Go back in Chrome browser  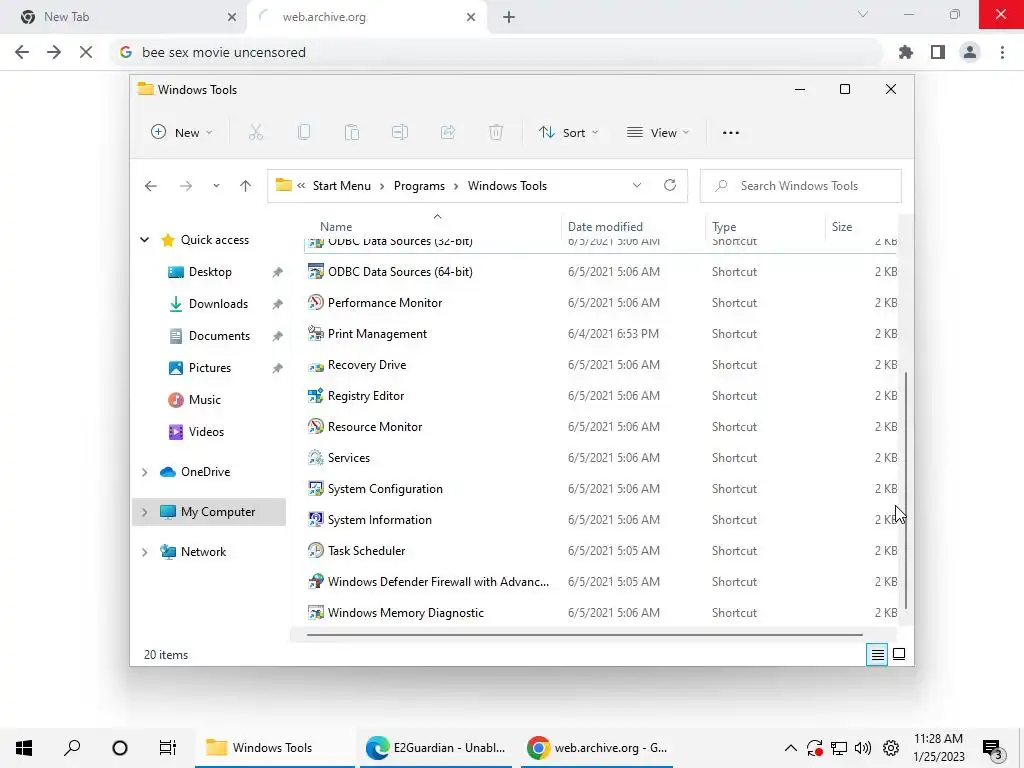coord(22,52)
